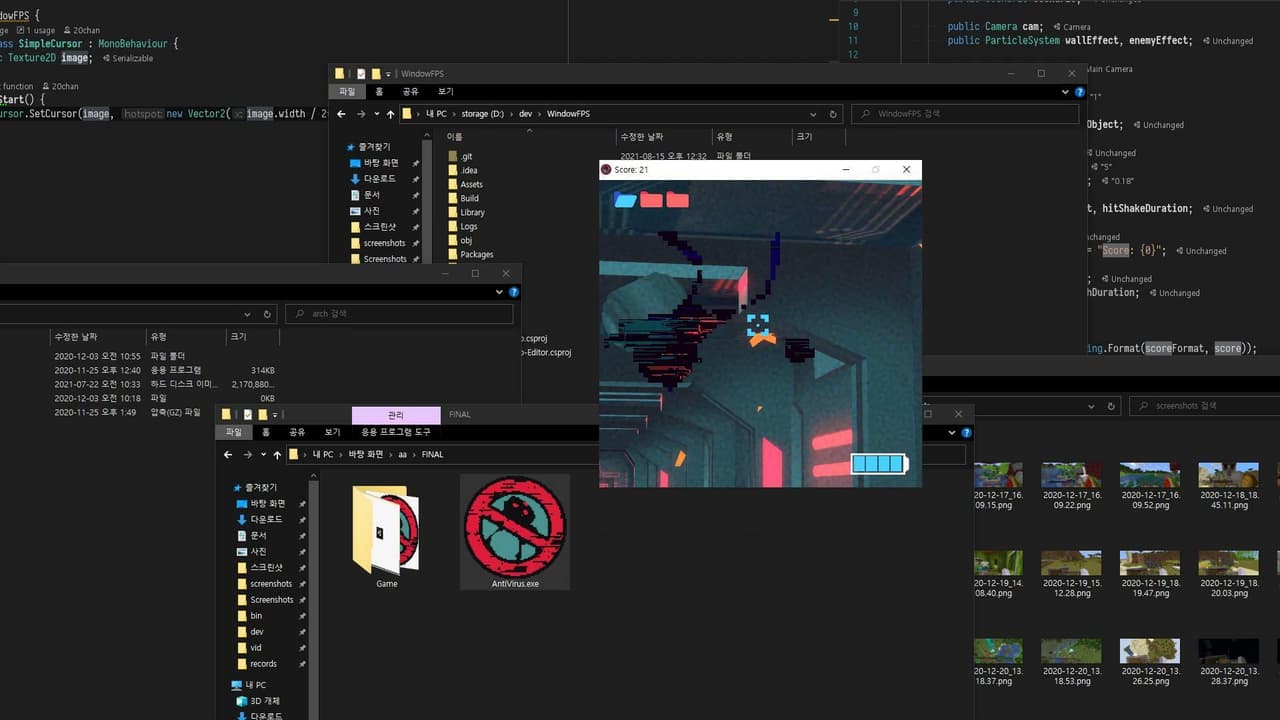
Task: Open help in the WindowFPS explorer window
Action: [x=1079, y=92]
